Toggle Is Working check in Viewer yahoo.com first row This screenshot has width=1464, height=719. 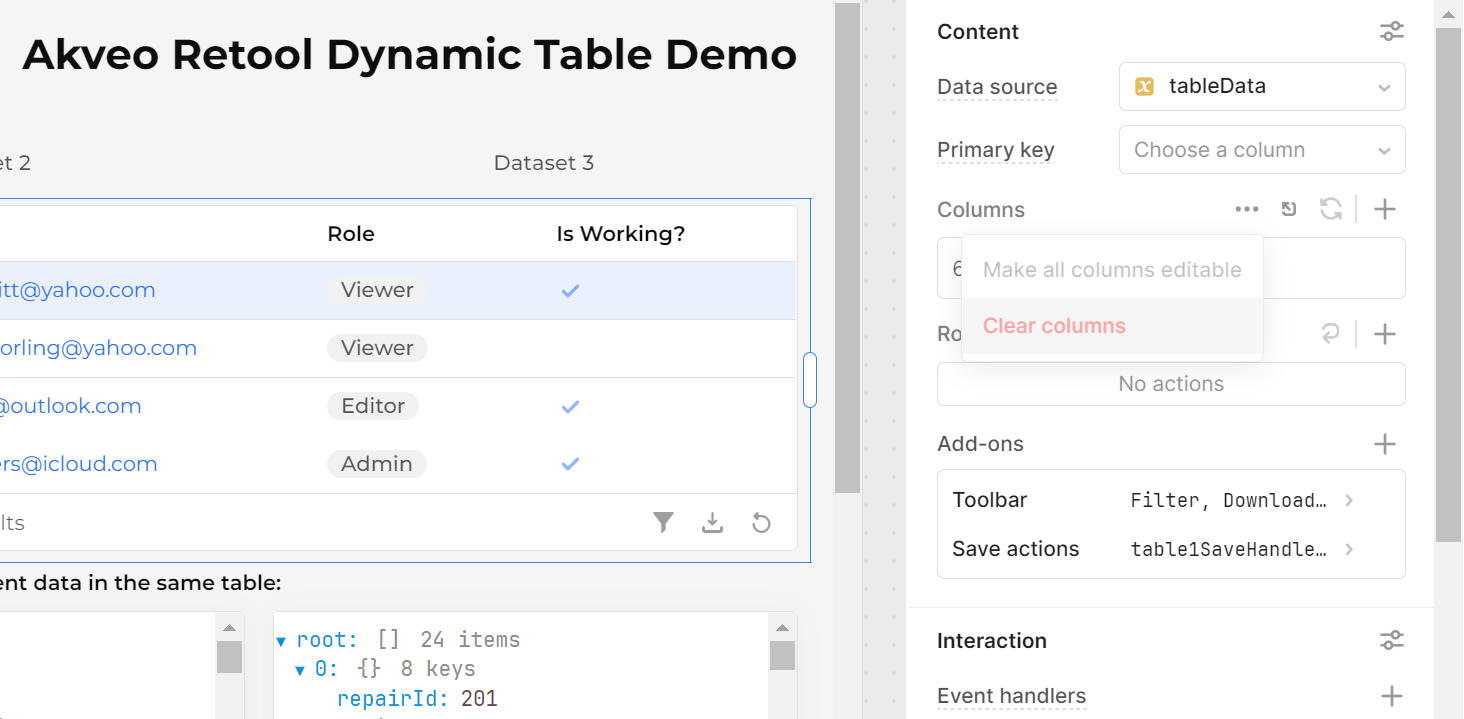[570, 291]
